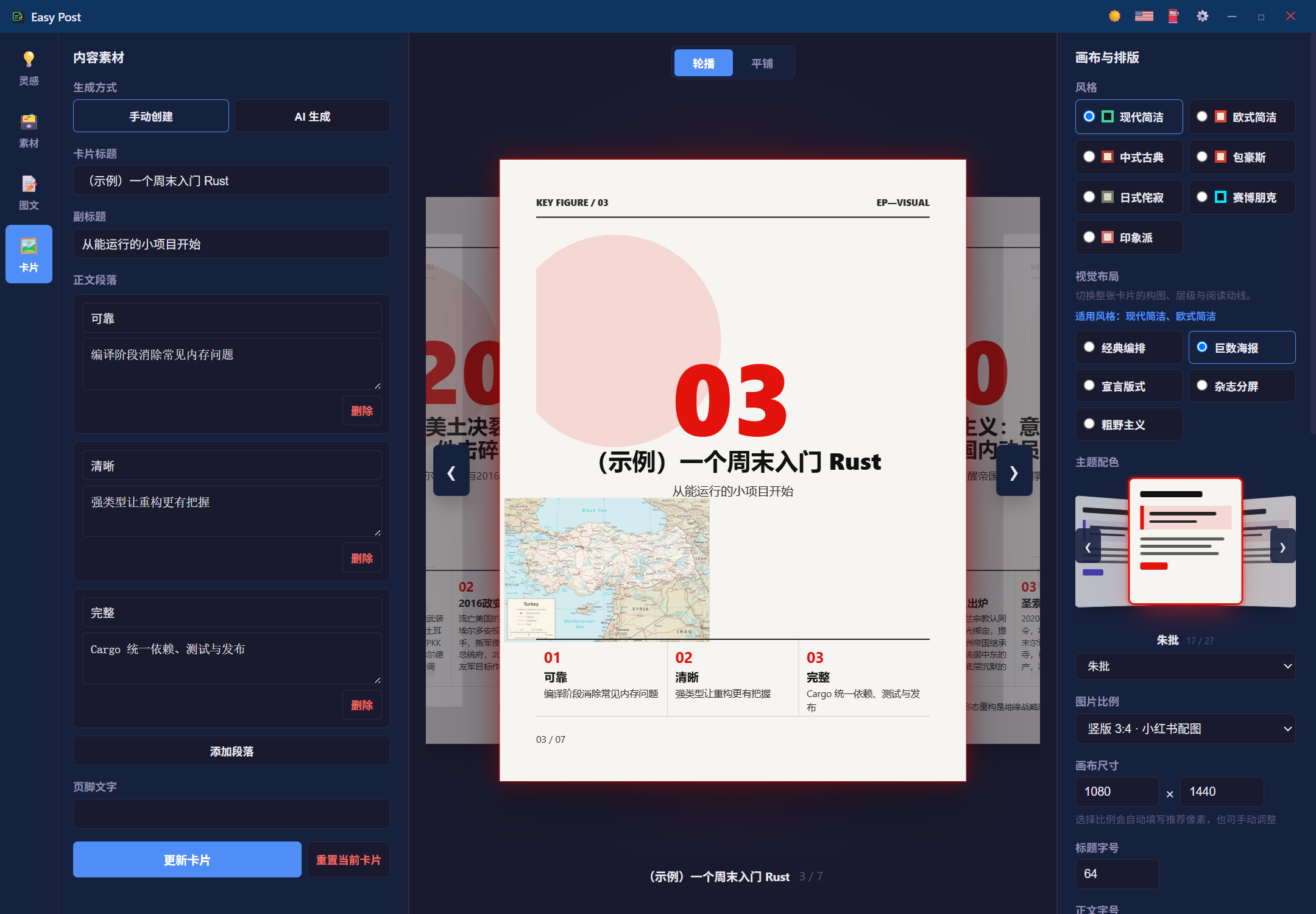Image resolution: width=1316 pixels, height=914 pixels.
Task: Select the 印象派 style
Action: tap(1129, 237)
